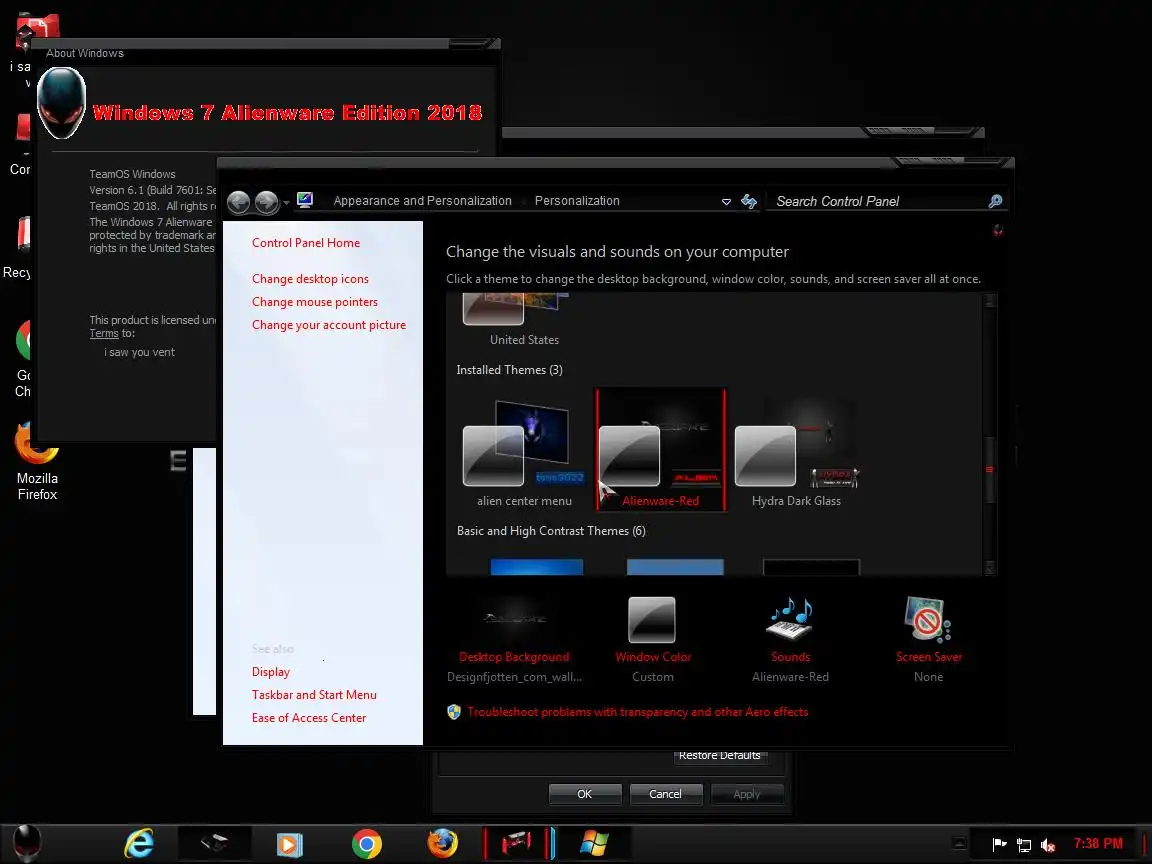Open Windows Media Player from taskbar
Image resolution: width=1152 pixels, height=864 pixels.
(x=289, y=845)
